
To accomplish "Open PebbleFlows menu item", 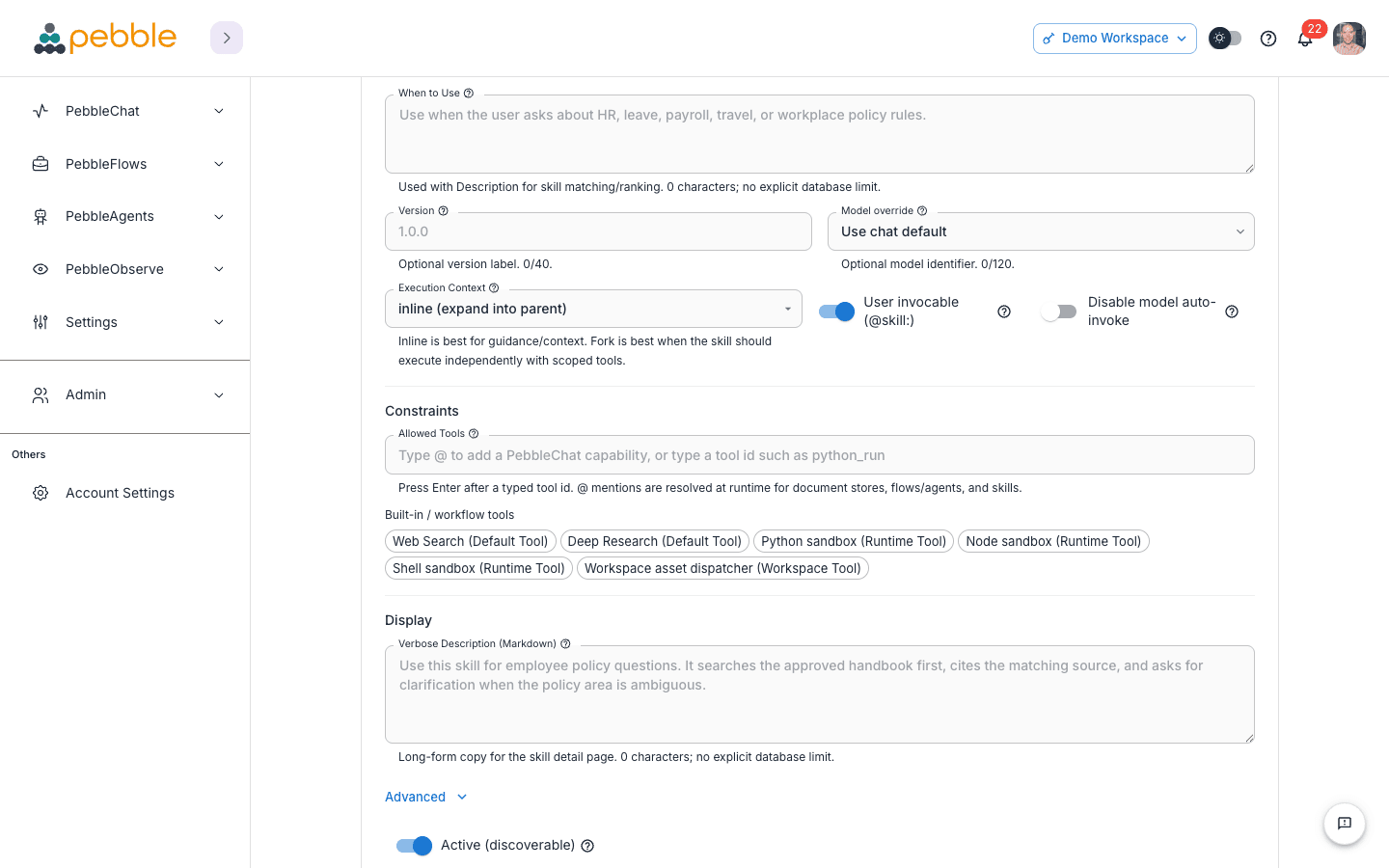I will pos(125,164).
